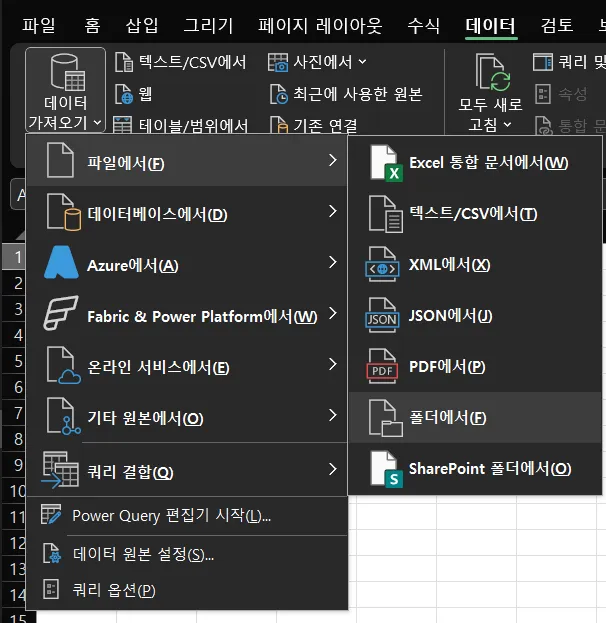Expand the 온라인 서비스에서 submenu arrow
The image size is (606, 623).
point(332,365)
